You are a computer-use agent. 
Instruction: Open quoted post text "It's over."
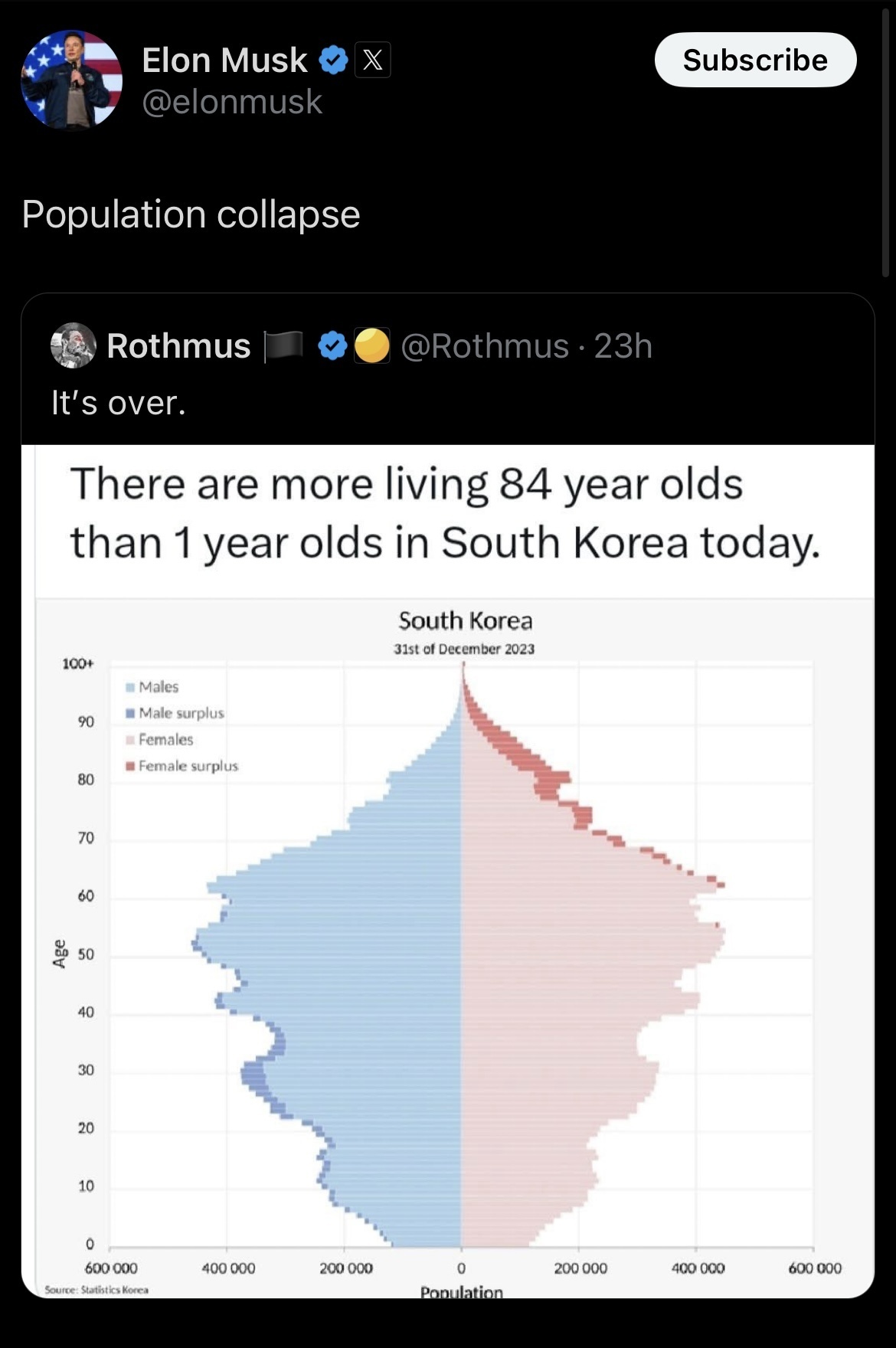tap(119, 403)
